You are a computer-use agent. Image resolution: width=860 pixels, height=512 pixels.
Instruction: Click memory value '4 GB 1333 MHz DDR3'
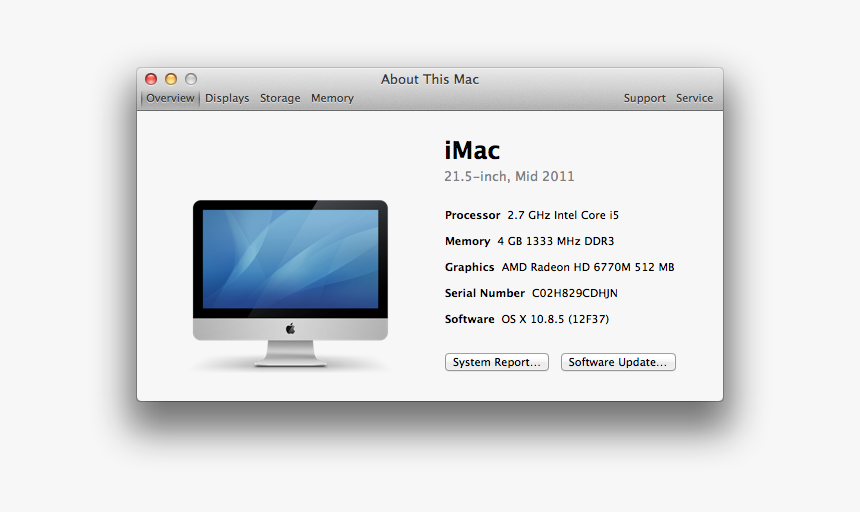556,241
